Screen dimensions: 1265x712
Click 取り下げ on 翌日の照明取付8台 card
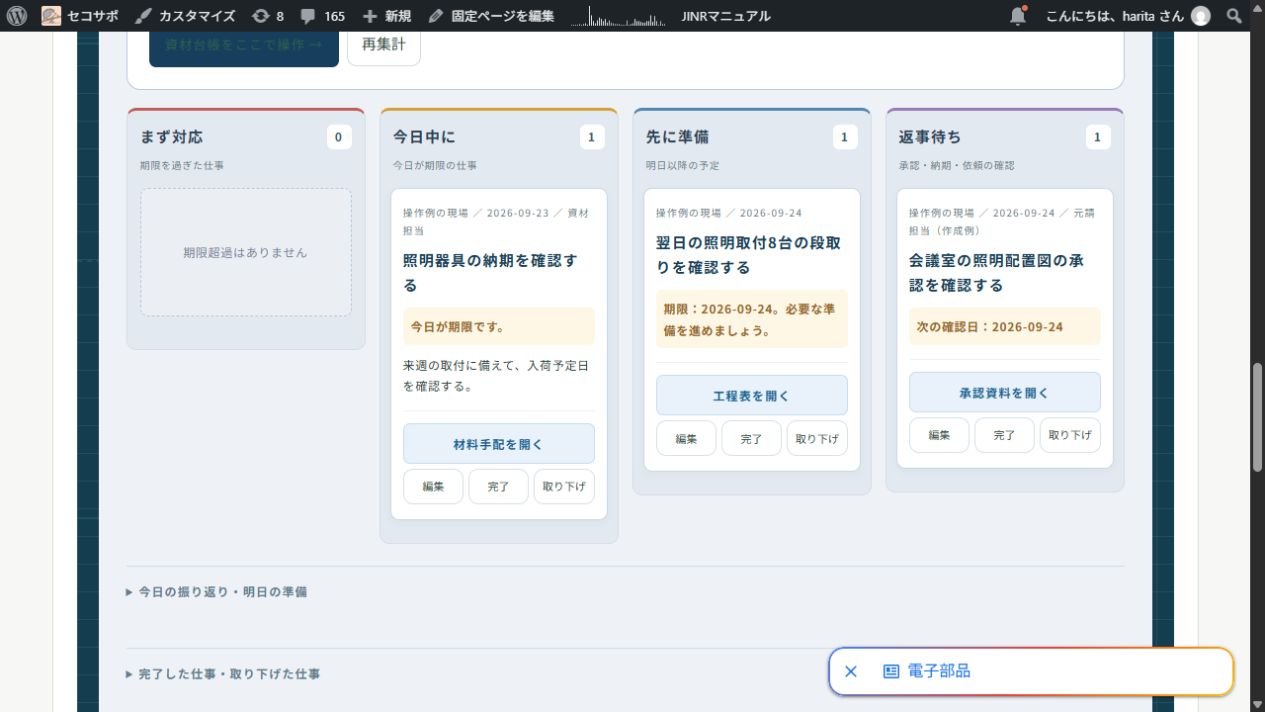tap(817, 438)
